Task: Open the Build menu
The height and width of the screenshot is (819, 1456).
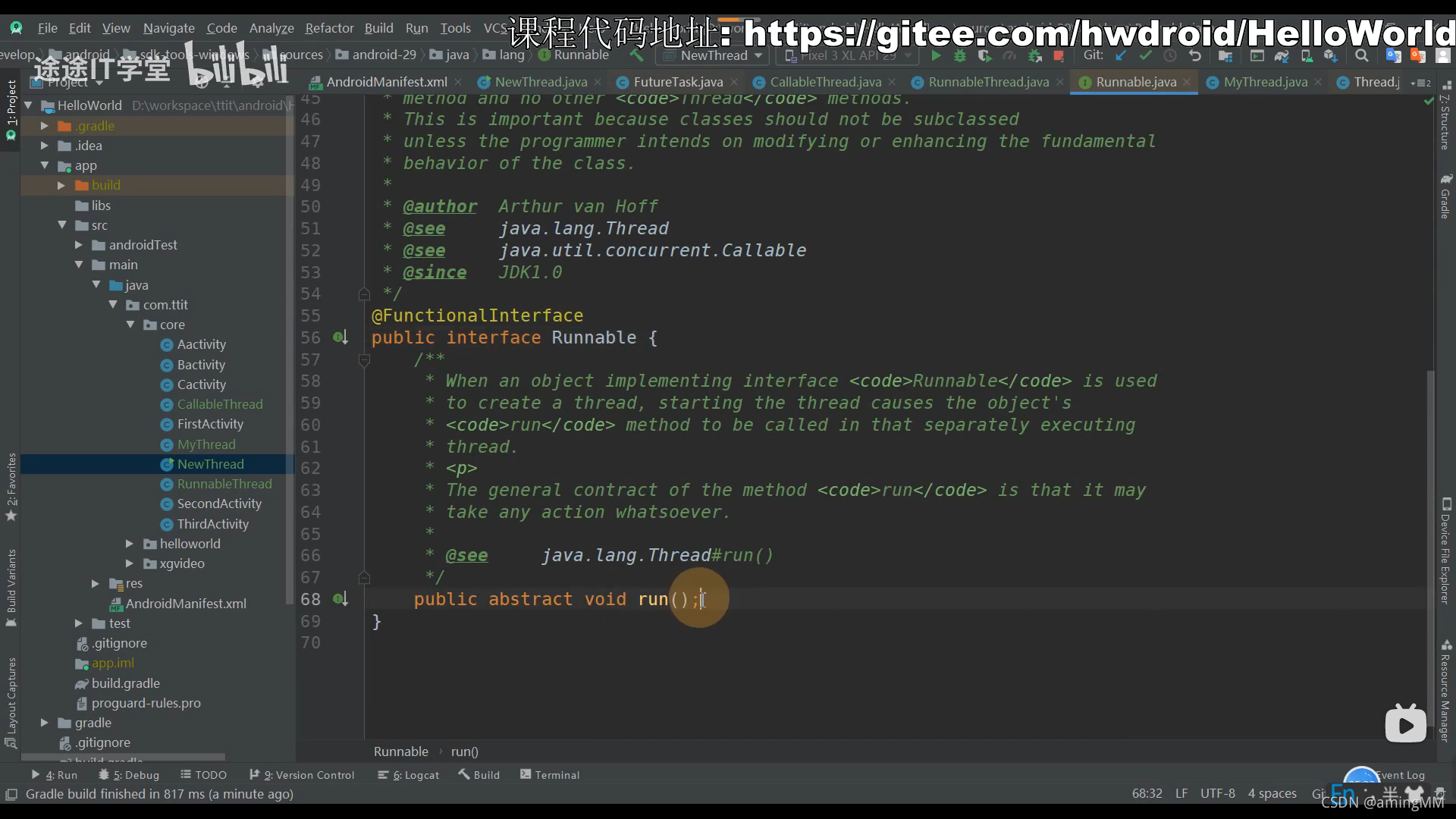Action: (x=378, y=28)
